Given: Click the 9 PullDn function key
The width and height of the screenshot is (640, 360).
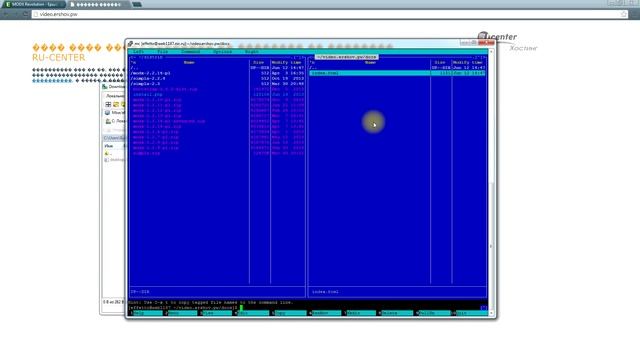Looking at the screenshot, I should (433, 313).
